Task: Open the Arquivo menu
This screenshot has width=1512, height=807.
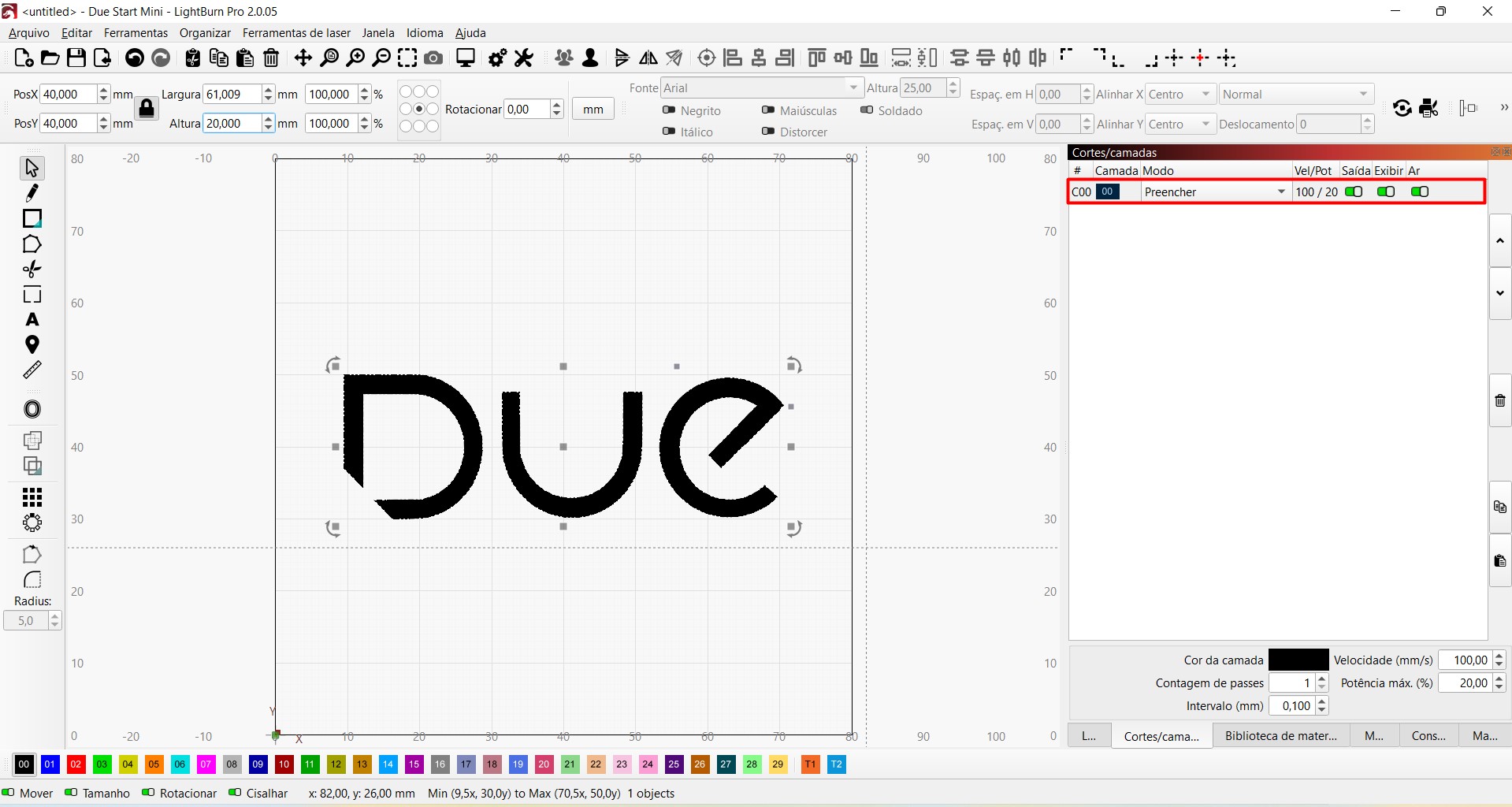Action: [x=28, y=32]
